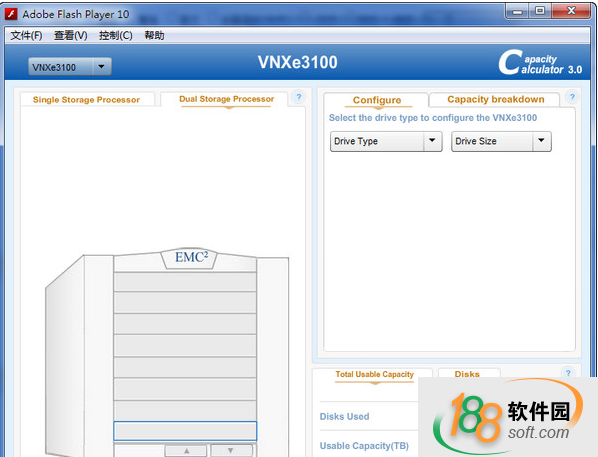The height and width of the screenshot is (457, 598).
Task: Select the top enclosure slot in chassis
Action: [x=185, y=282]
